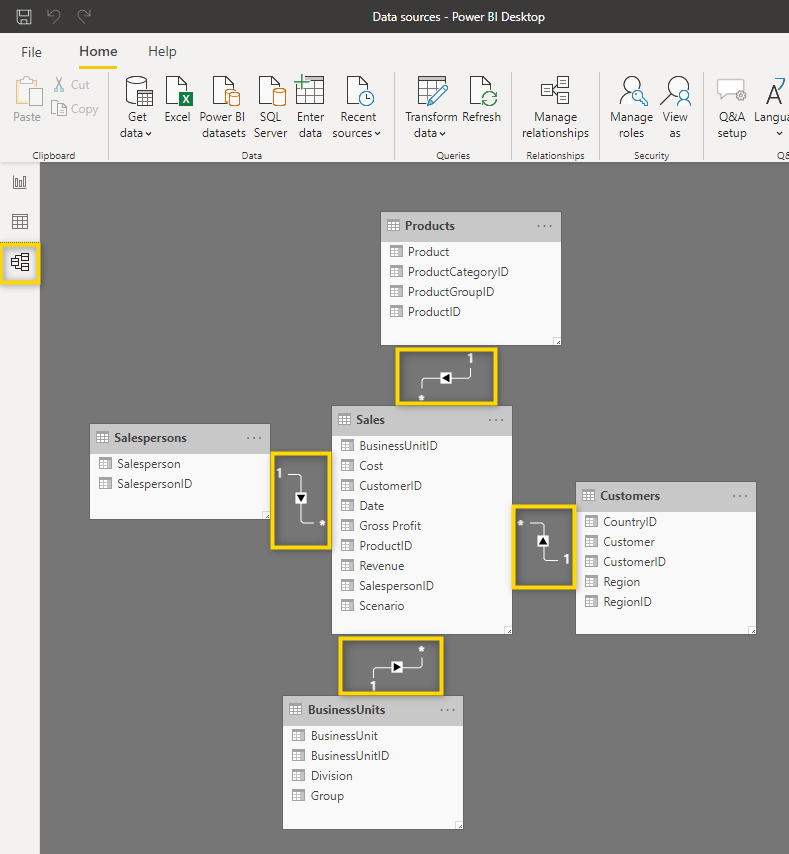The height and width of the screenshot is (854, 789).
Task: Connect to SQL Server
Action: point(271,107)
